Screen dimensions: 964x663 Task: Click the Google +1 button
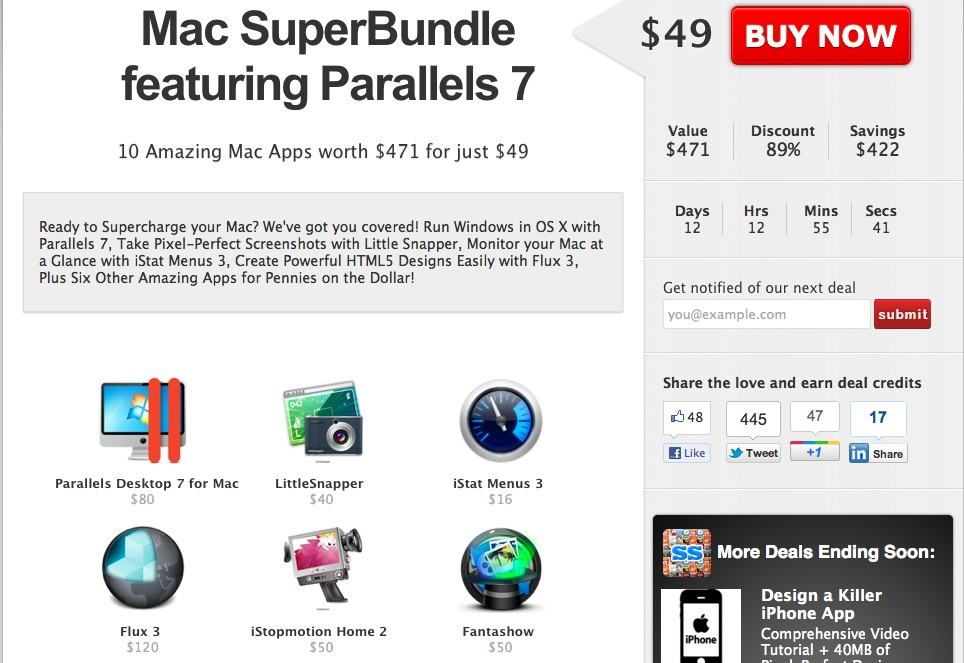point(814,451)
